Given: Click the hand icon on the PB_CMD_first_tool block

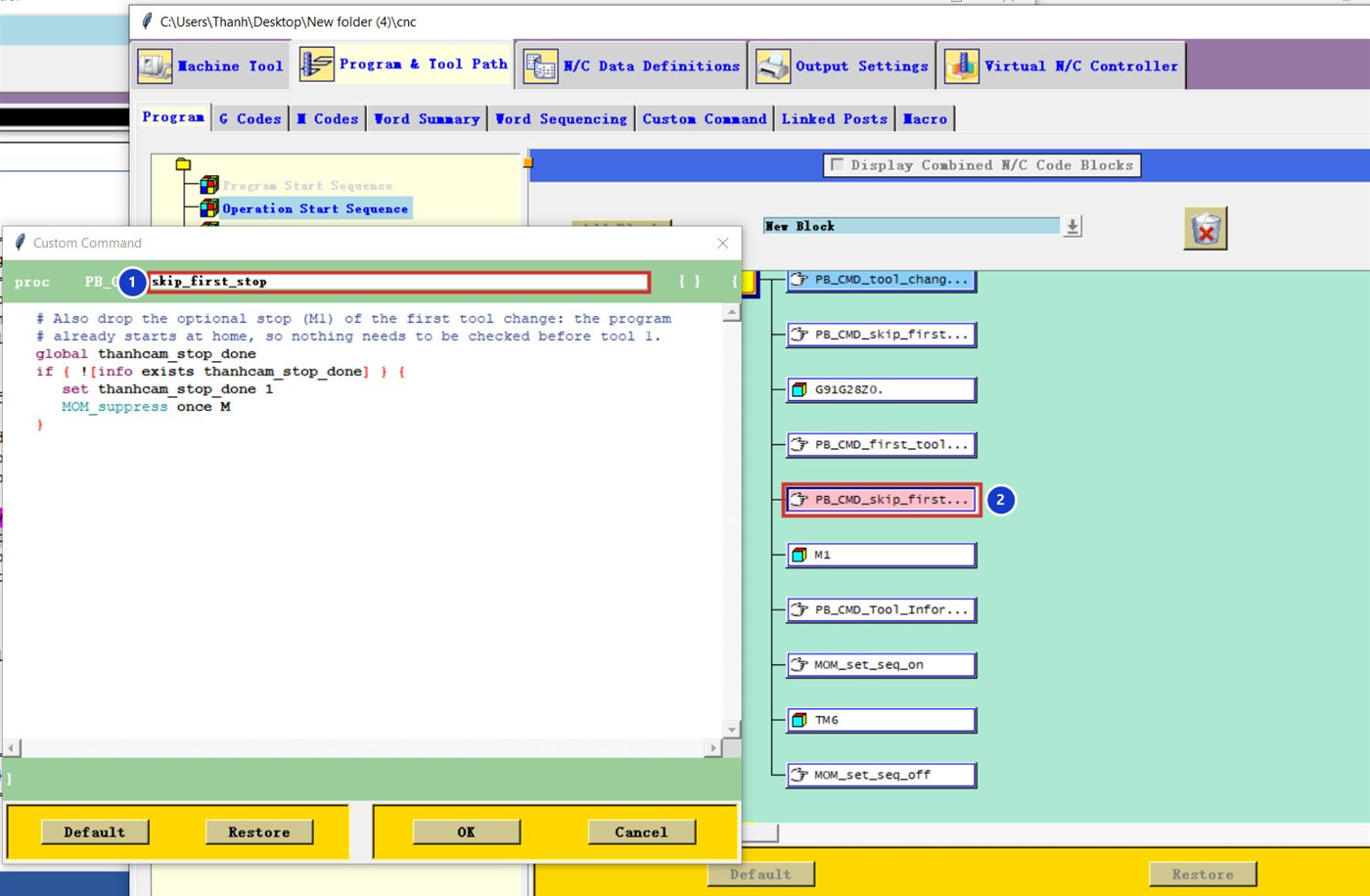Looking at the screenshot, I should (x=799, y=444).
